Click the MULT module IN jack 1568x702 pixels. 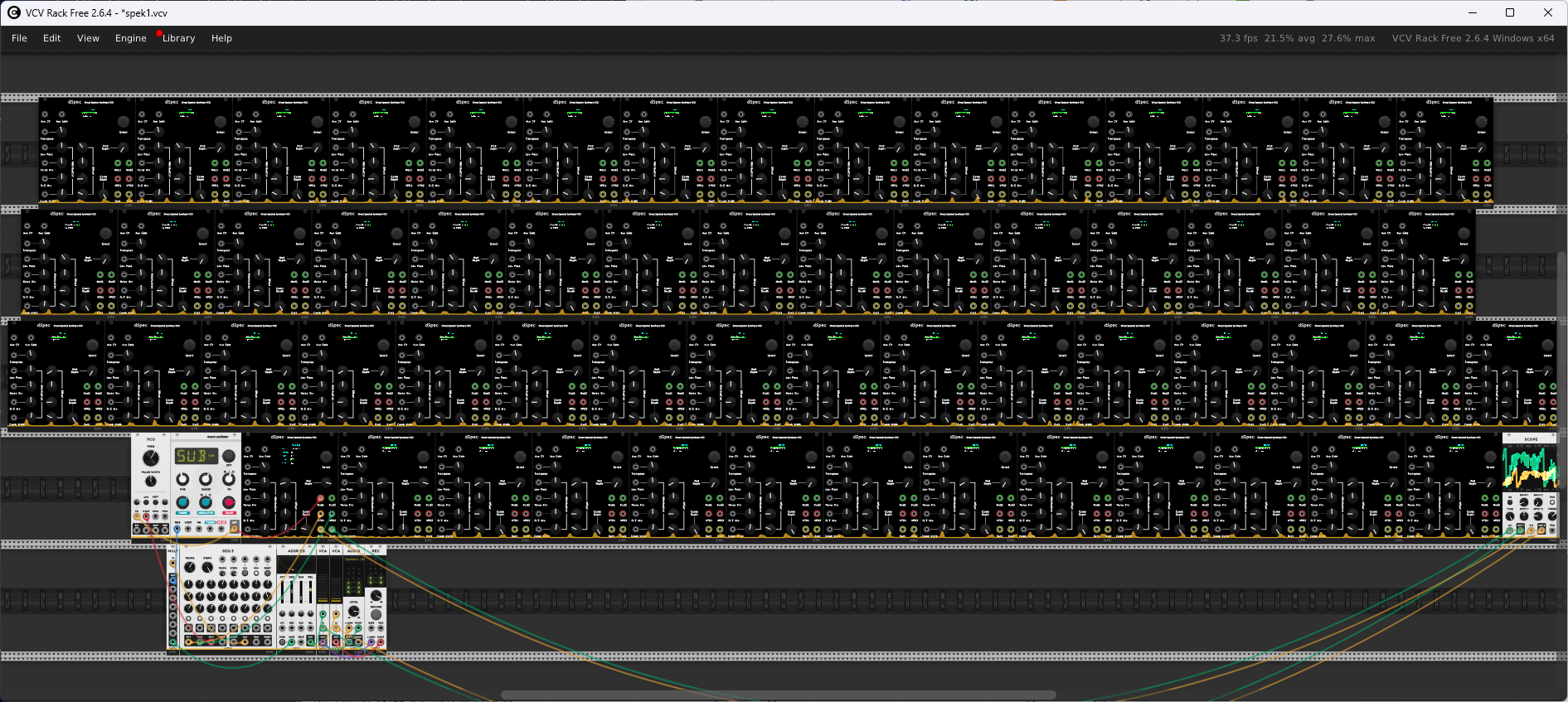click(172, 564)
